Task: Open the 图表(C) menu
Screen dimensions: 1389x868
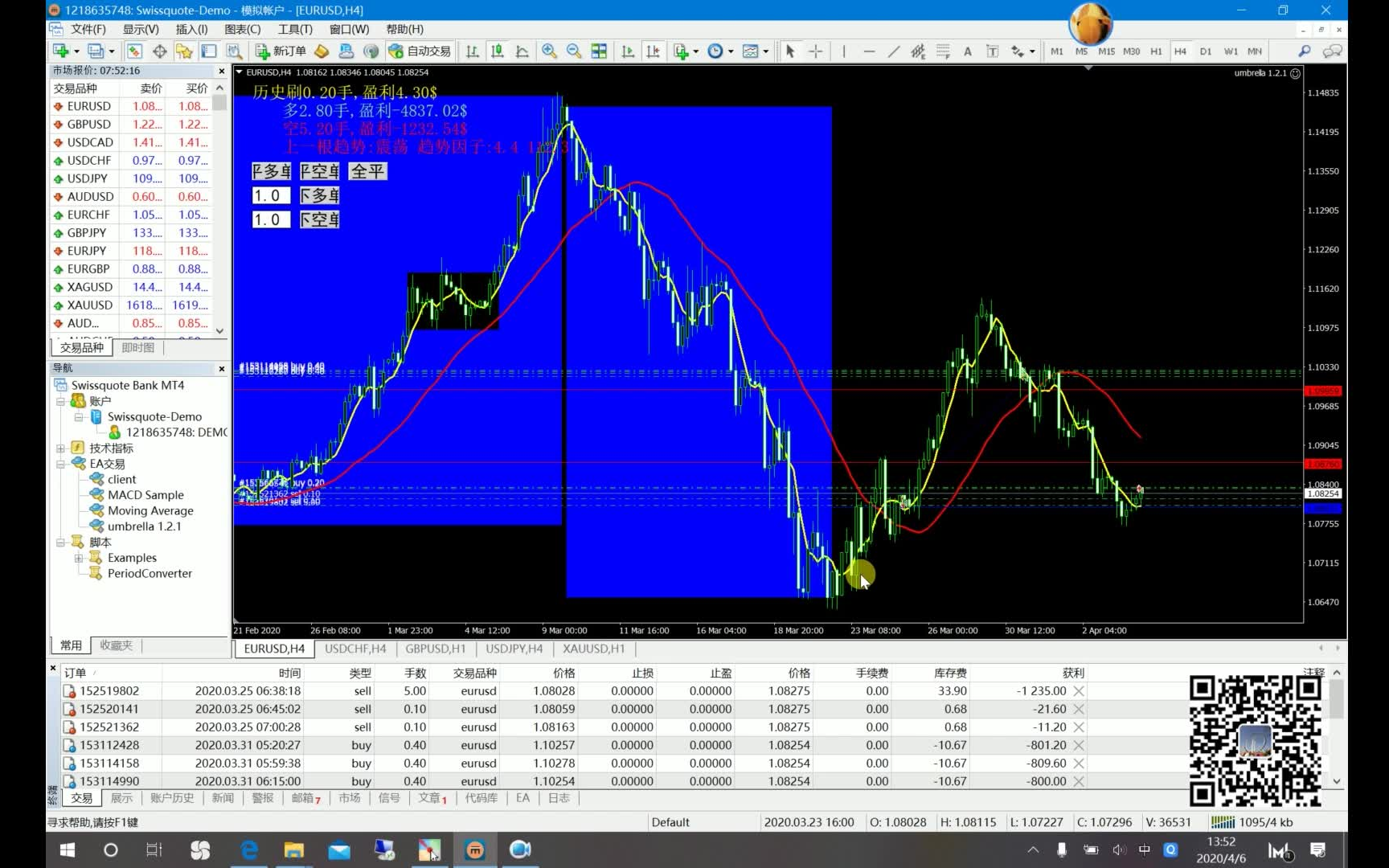Action: (242, 29)
